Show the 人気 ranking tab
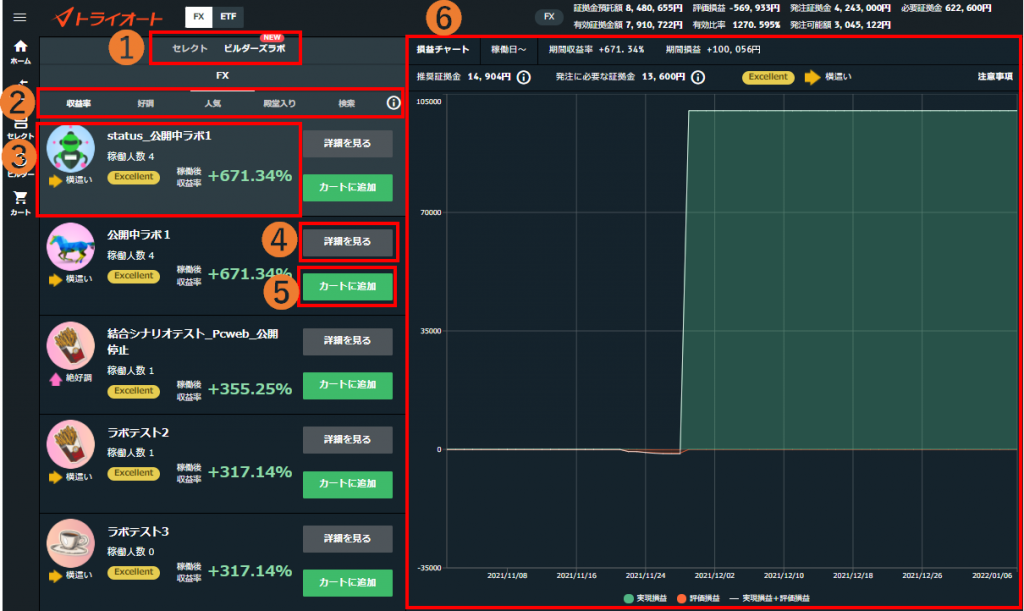This screenshot has height=611, width=1024. tap(213, 104)
